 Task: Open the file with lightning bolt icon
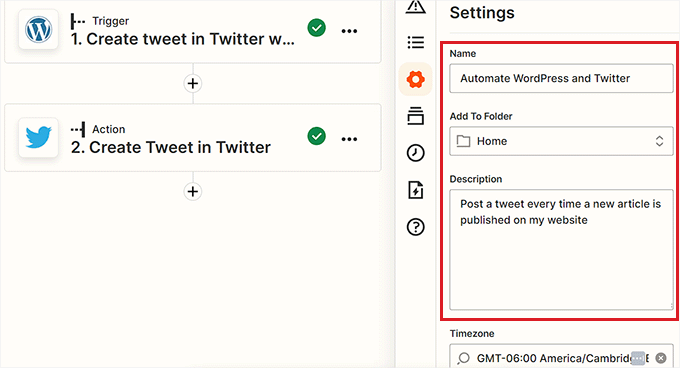(x=415, y=190)
